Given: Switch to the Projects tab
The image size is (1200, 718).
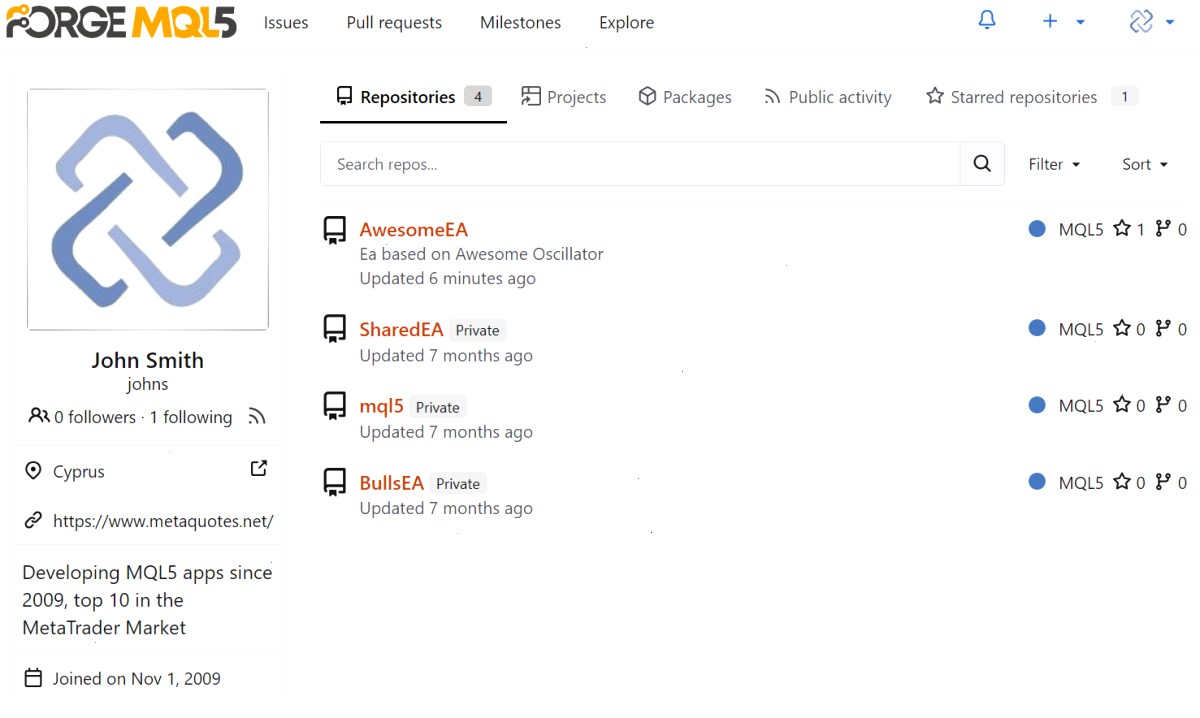Looking at the screenshot, I should pos(564,97).
